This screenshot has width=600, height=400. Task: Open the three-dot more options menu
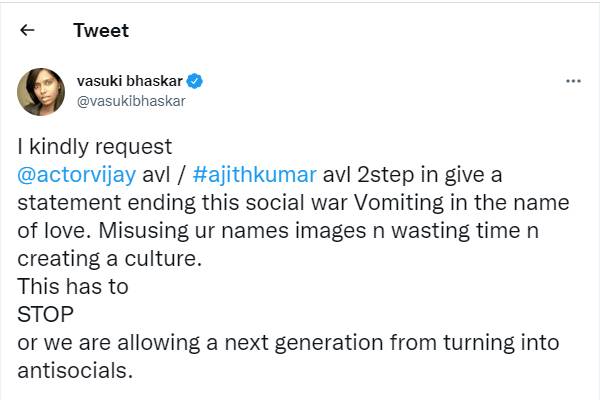point(573,81)
